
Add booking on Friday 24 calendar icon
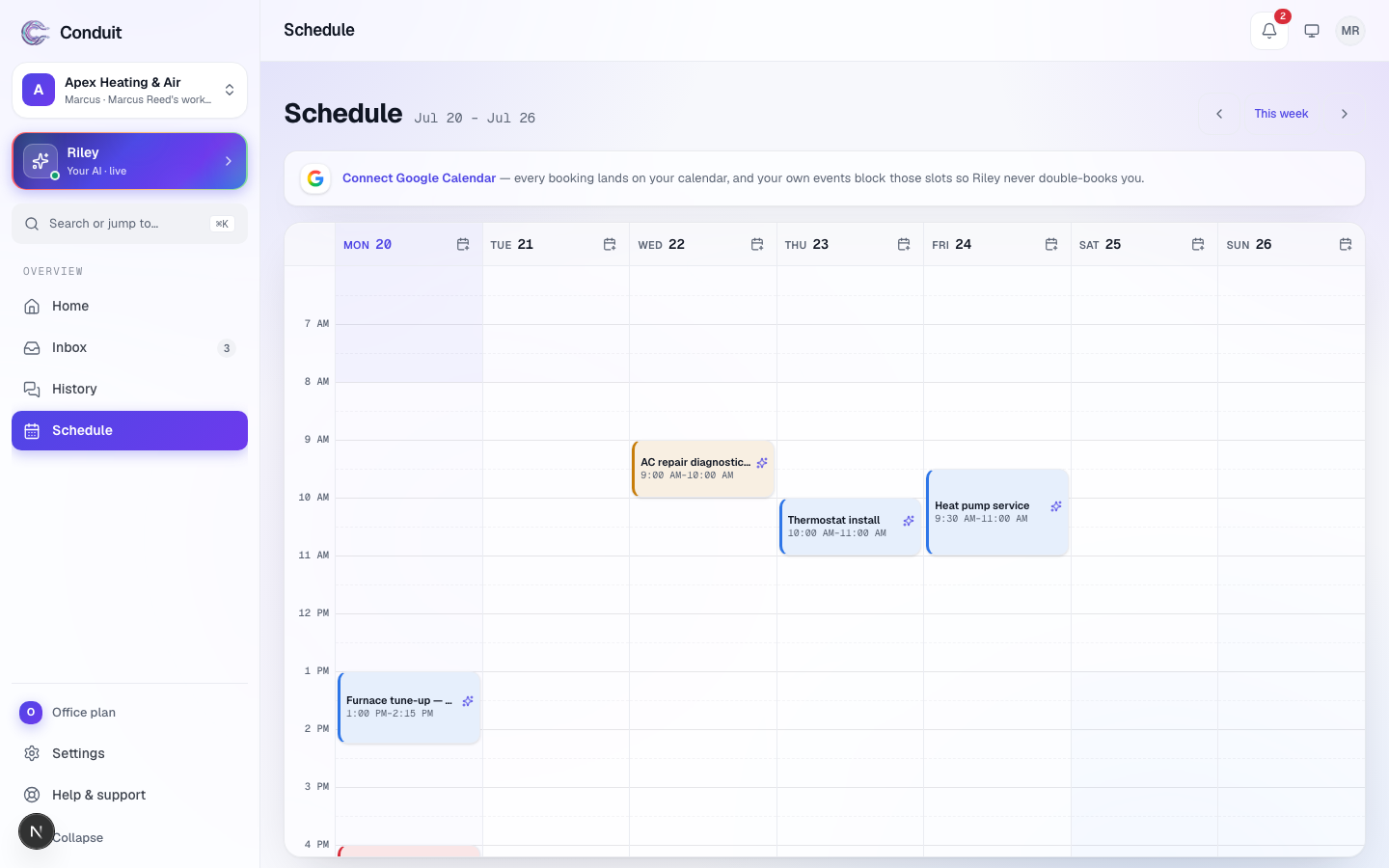(1051, 245)
